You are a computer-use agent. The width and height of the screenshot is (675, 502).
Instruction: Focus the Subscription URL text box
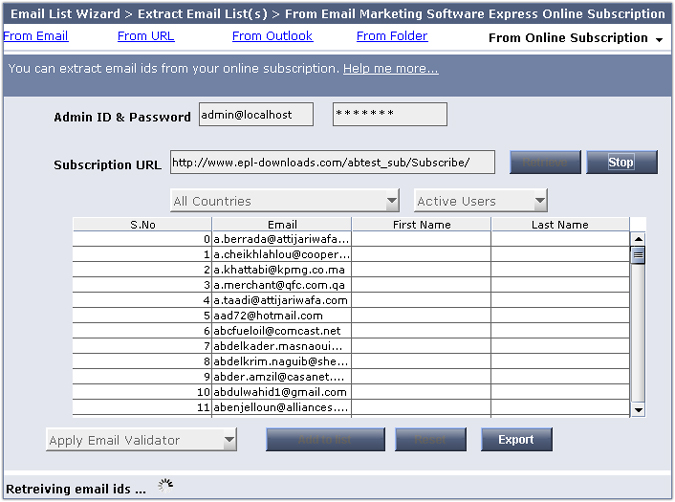pos(333,162)
